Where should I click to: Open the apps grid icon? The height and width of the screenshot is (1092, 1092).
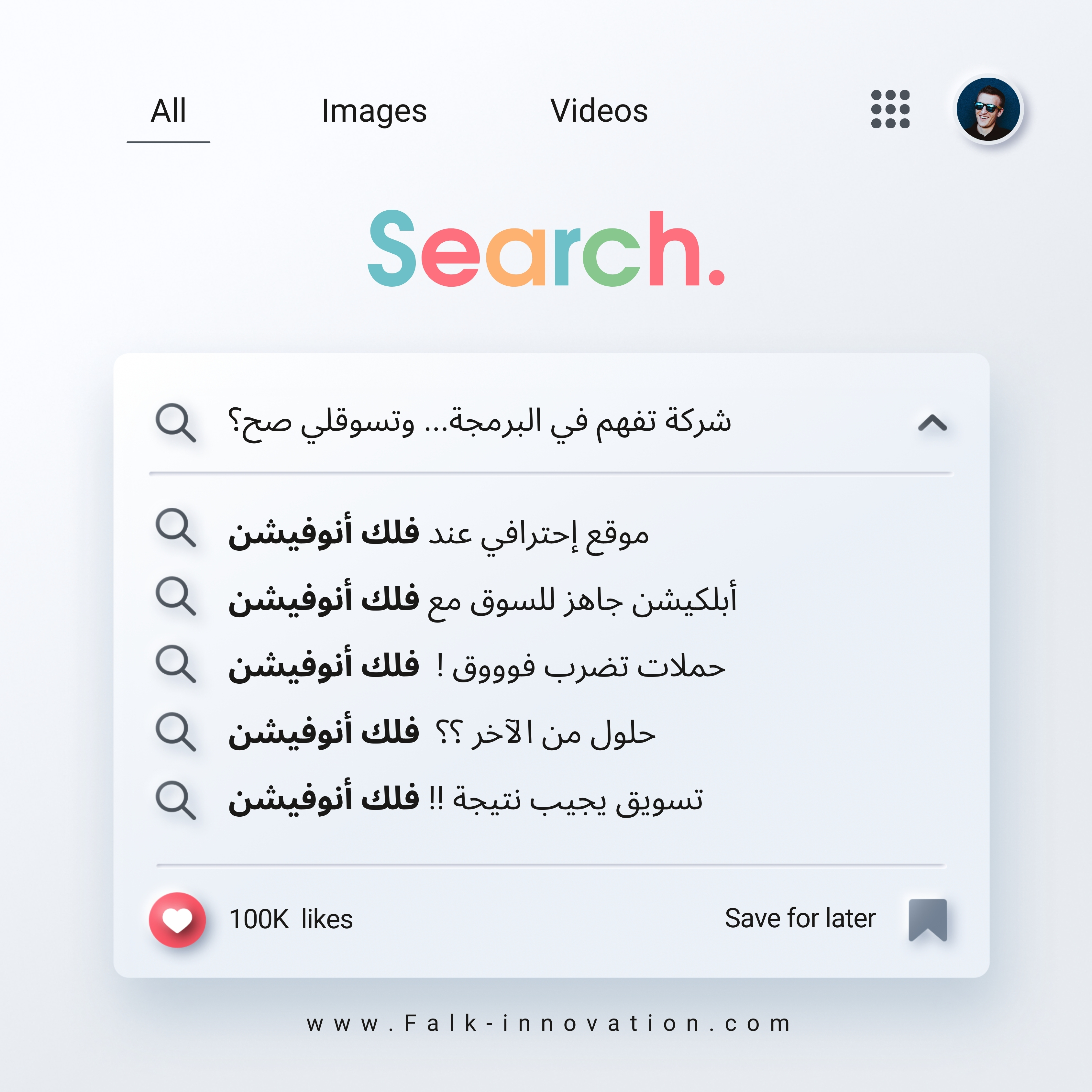tap(890, 109)
